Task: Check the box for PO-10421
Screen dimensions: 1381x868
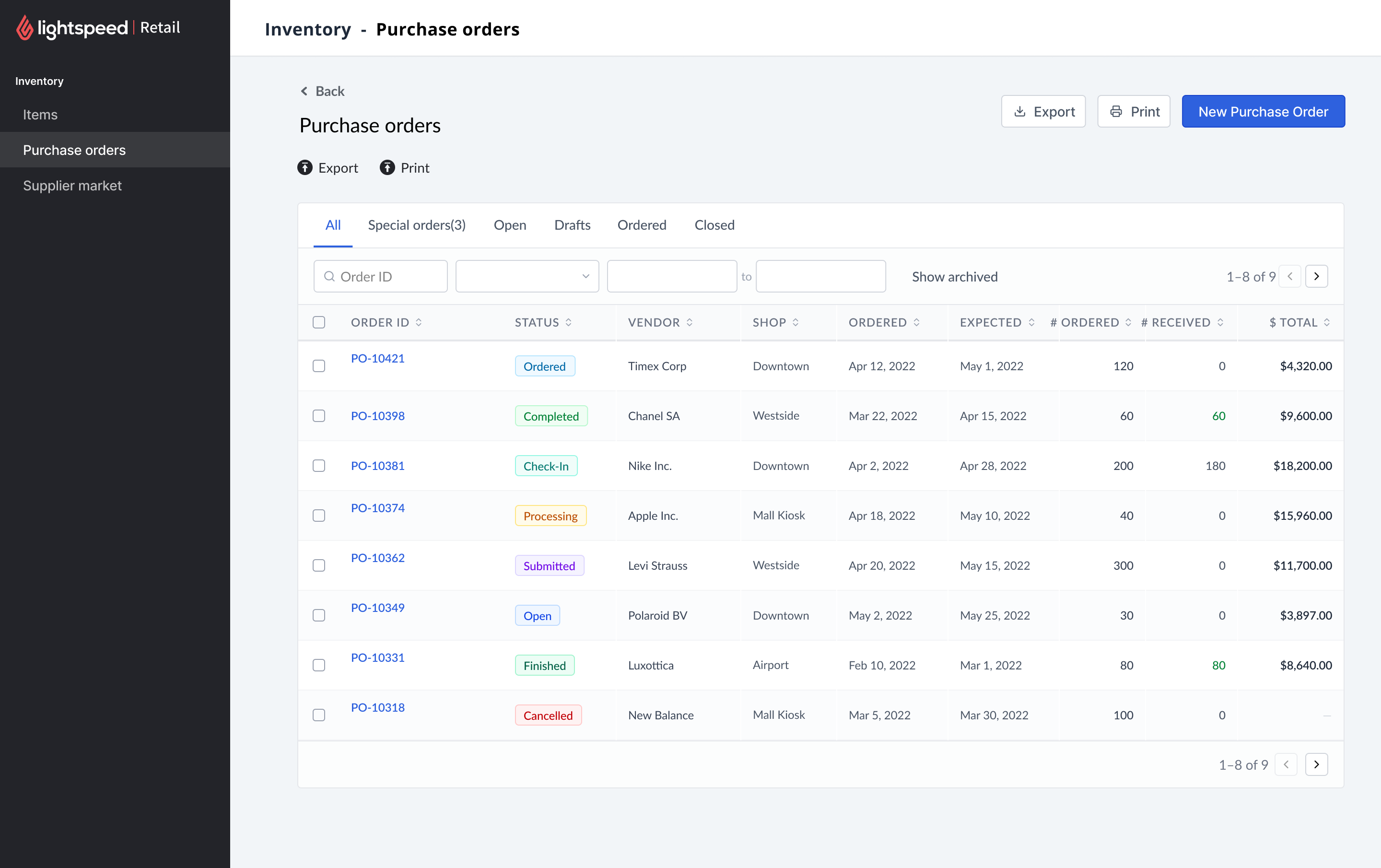Action: point(319,366)
